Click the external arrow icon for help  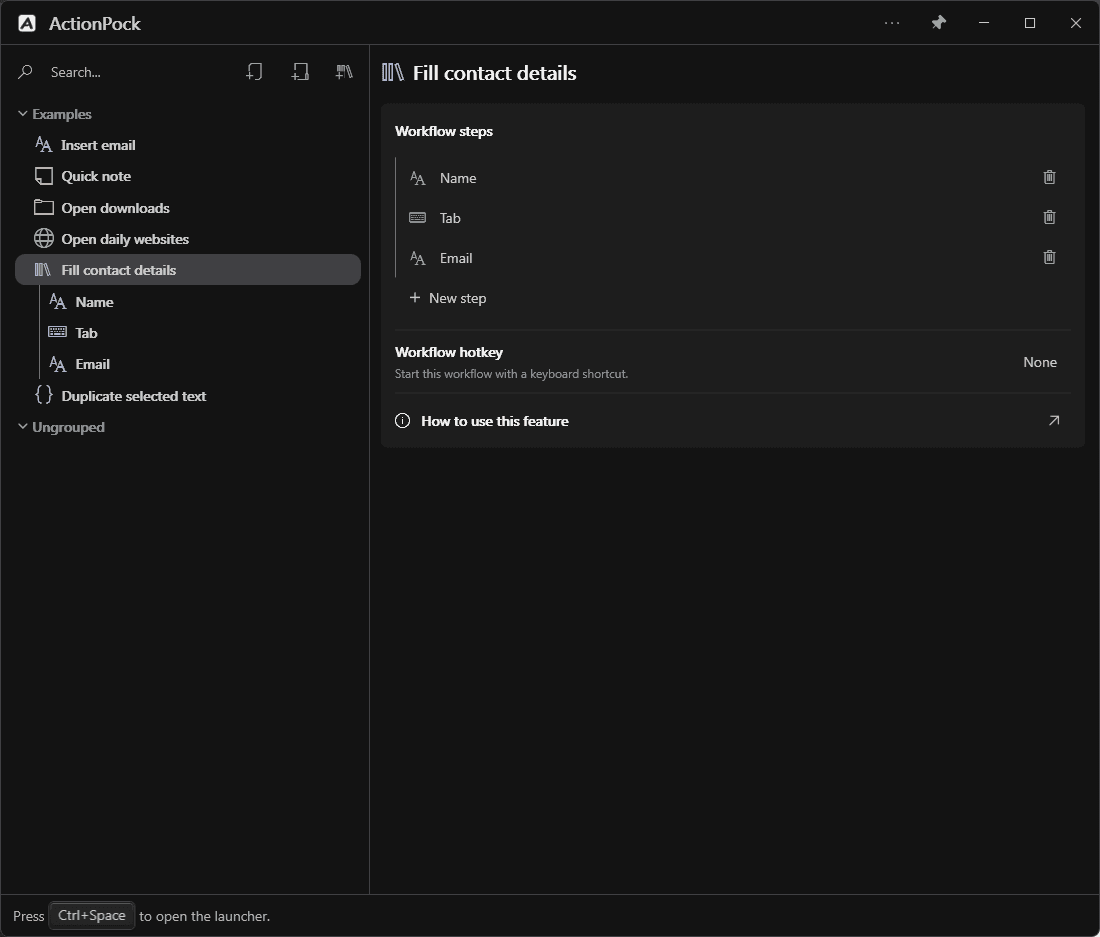pos(1054,420)
